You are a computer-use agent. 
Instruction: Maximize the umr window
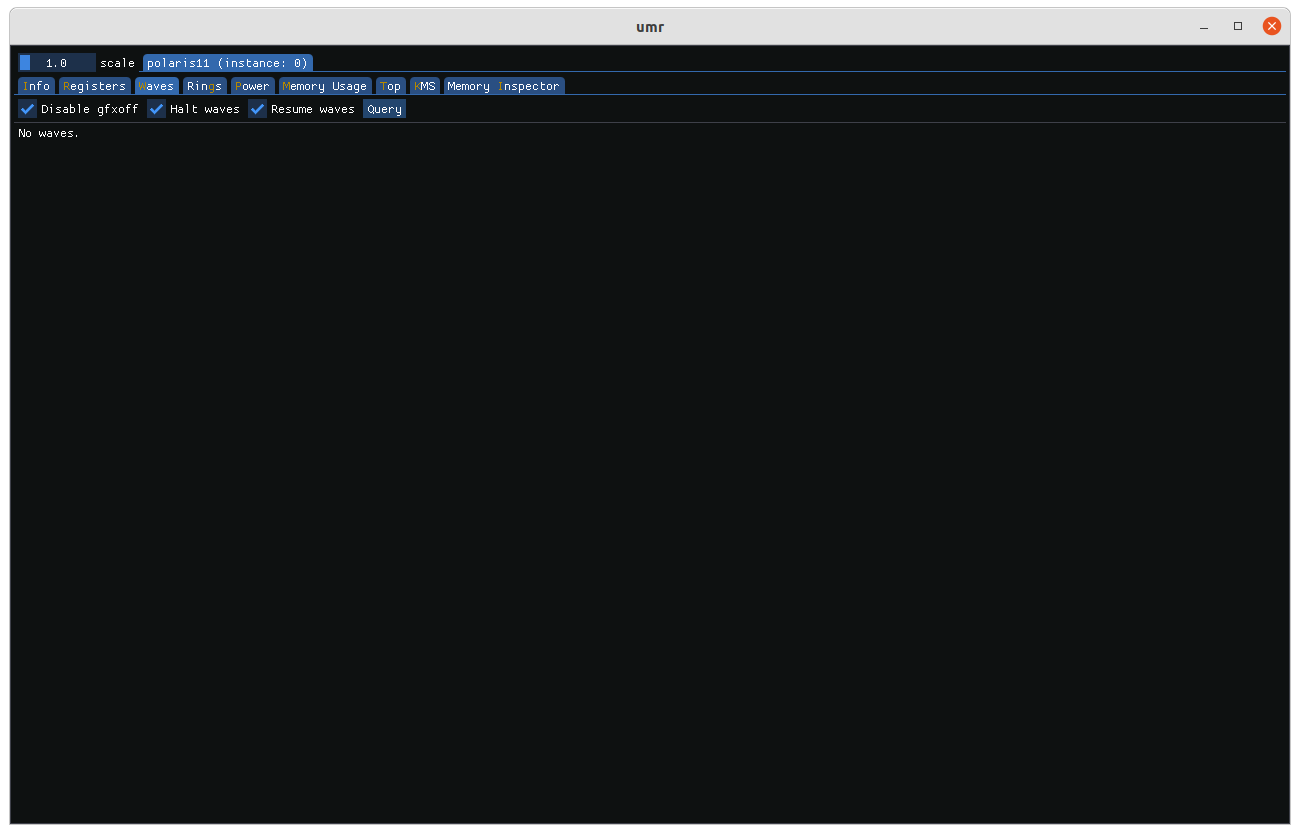[x=1238, y=27]
